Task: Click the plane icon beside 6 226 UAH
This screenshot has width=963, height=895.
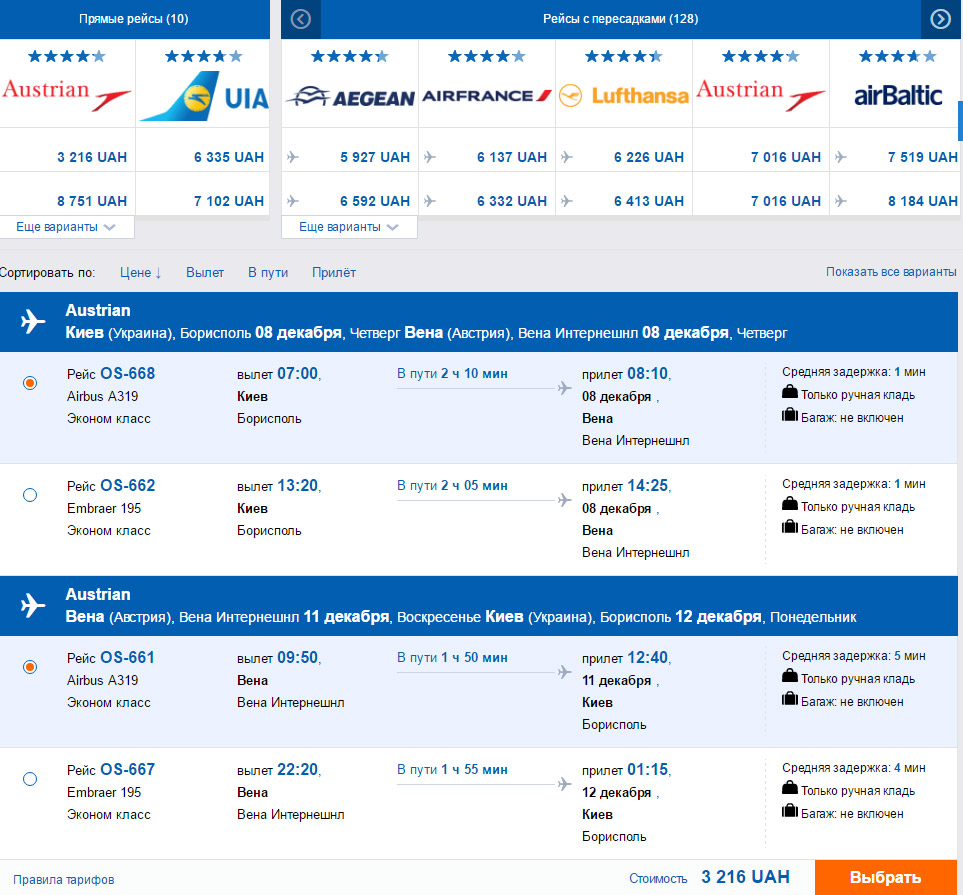Action: point(567,157)
